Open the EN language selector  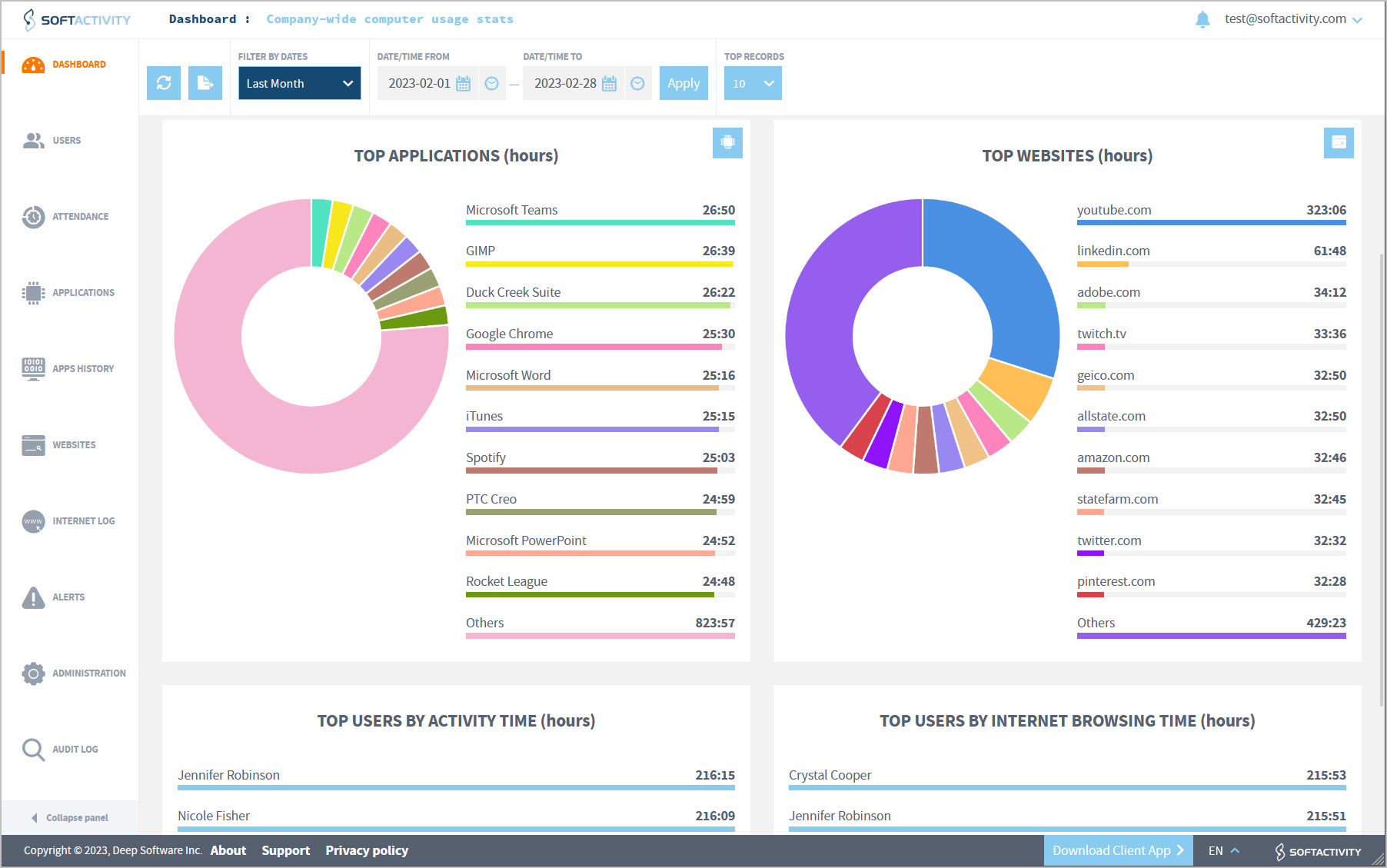[x=1224, y=850]
